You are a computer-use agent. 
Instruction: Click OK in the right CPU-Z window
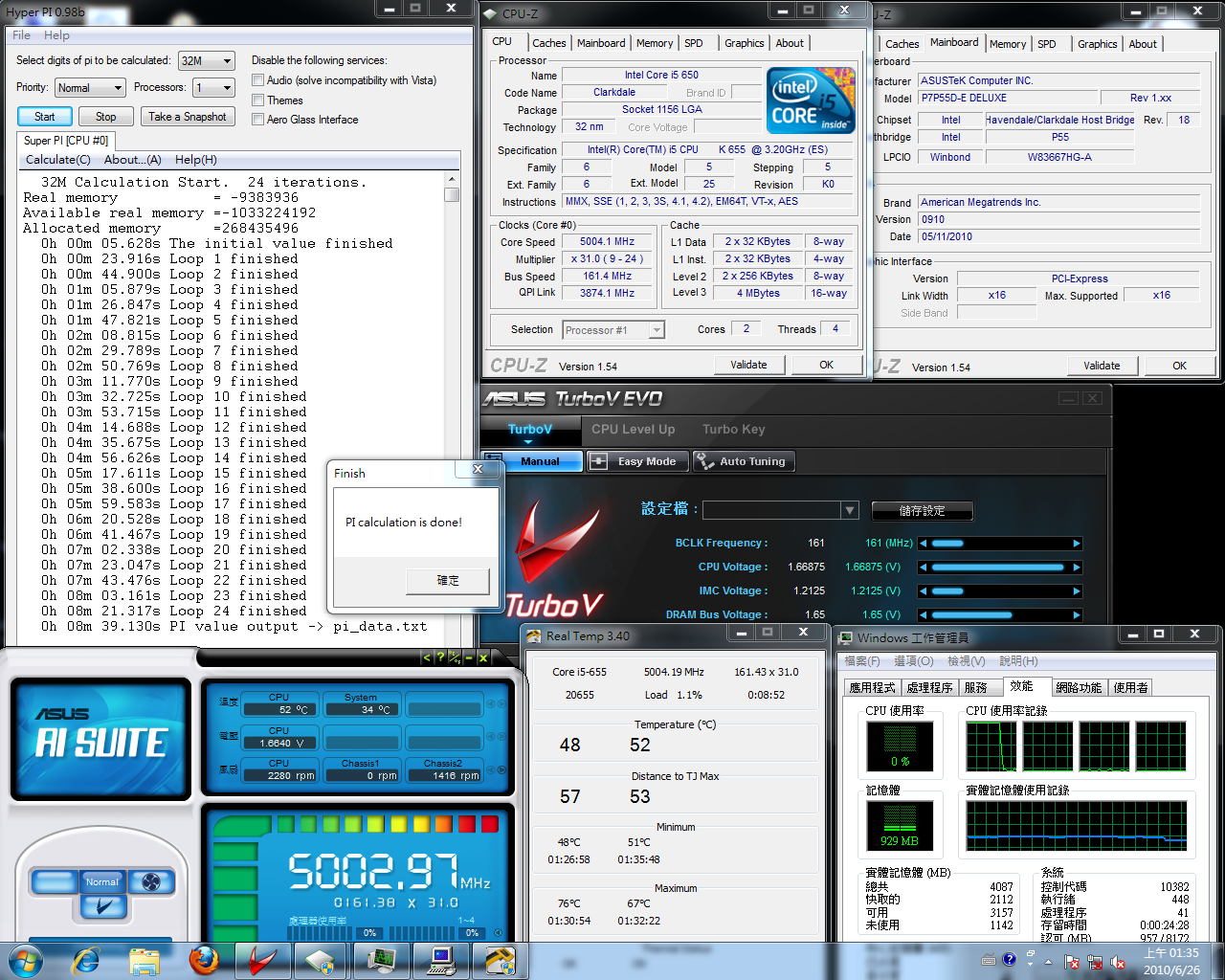coord(1179,366)
